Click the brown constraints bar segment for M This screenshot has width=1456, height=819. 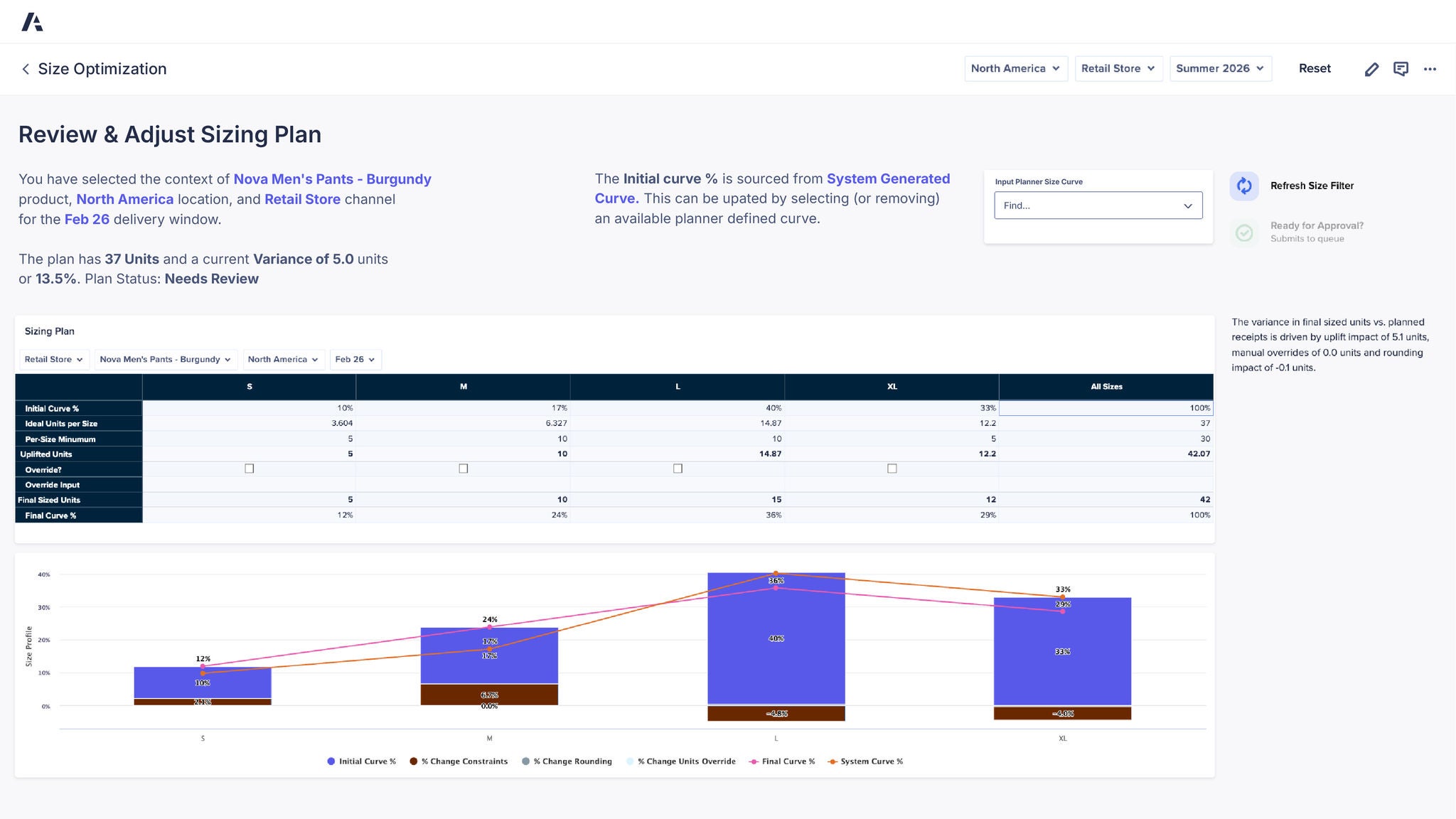(489, 695)
